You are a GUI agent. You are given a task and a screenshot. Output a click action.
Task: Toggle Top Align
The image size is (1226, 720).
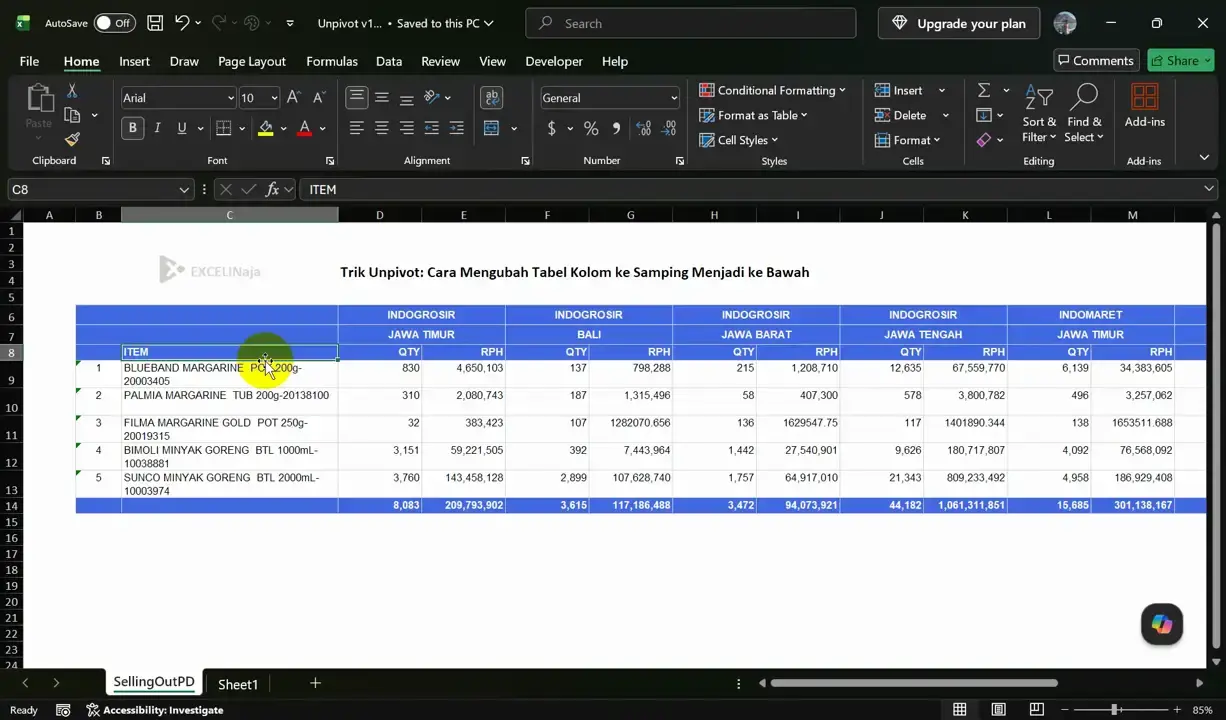357,97
